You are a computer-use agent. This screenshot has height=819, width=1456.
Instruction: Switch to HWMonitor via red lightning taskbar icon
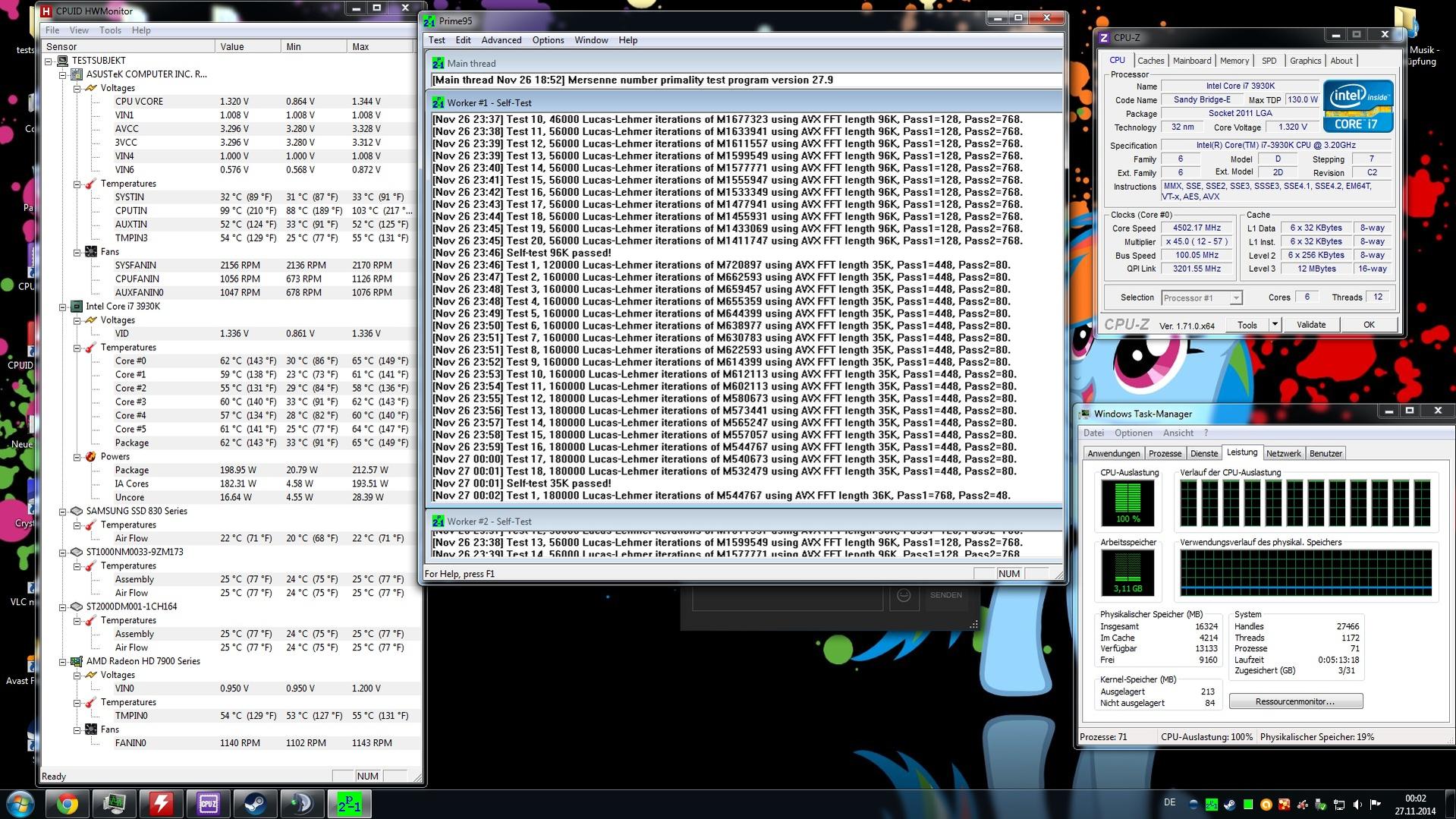click(162, 804)
